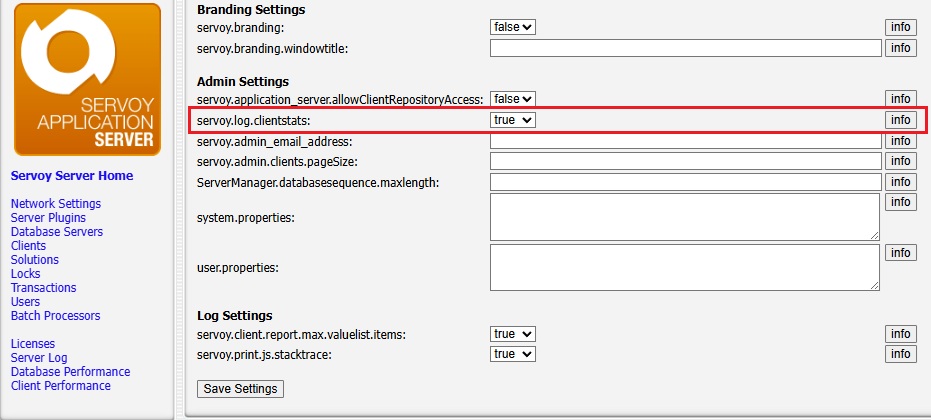Image resolution: width=931 pixels, height=420 pixels.
Task: Toggle the servoy.print.js.stacktrace dropdown
Action: 513,354
